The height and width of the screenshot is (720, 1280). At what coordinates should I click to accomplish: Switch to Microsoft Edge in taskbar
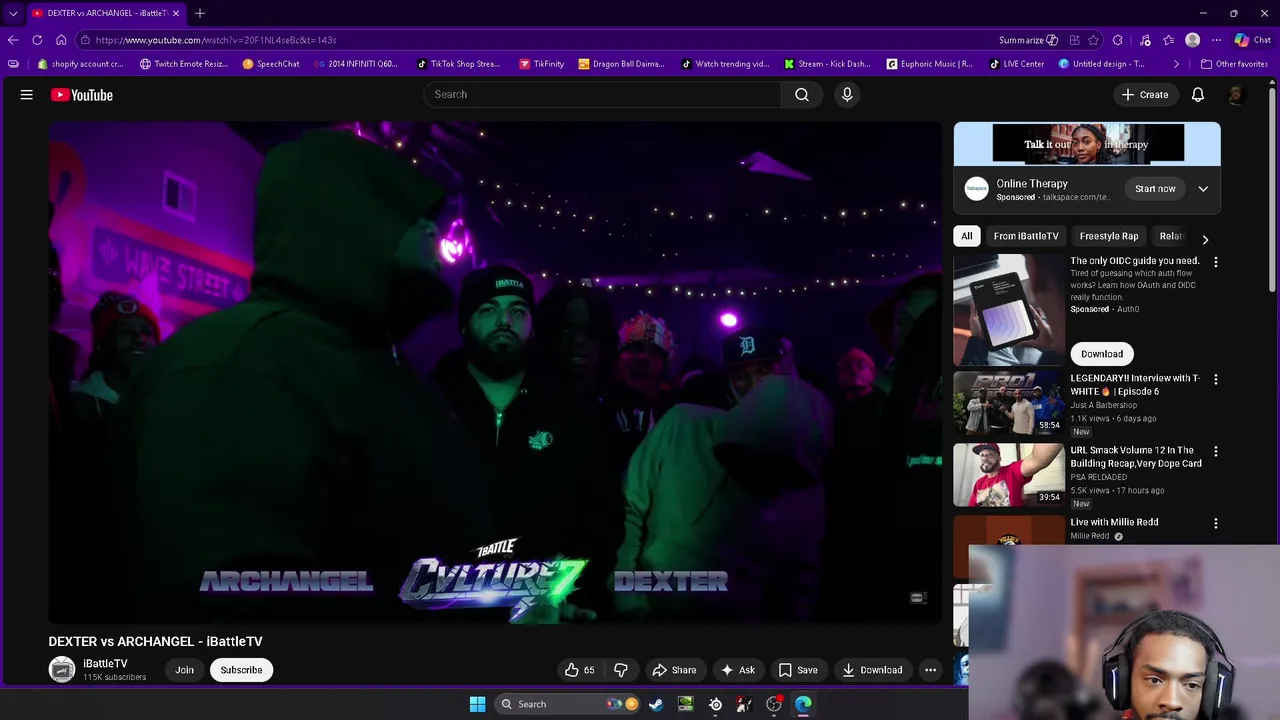click(x=803, y=704)
